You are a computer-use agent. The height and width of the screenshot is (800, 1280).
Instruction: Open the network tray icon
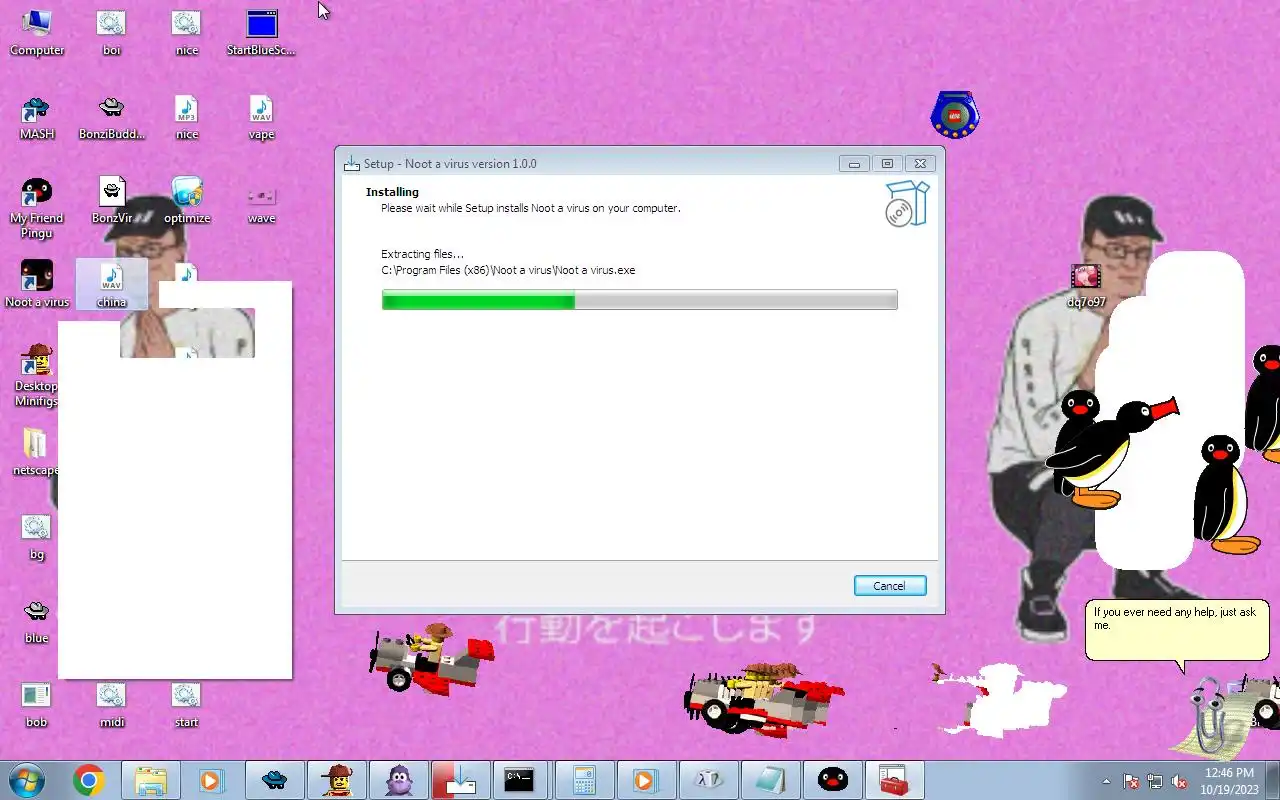pyautogui.click(x=1155, y=781)
